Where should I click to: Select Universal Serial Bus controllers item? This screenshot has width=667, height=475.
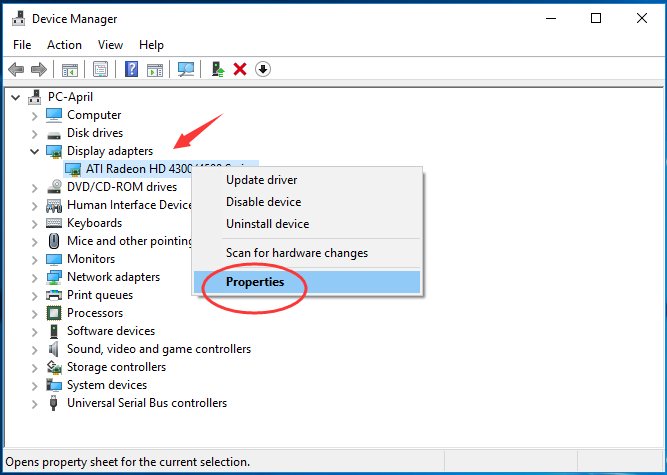(146, 403)
